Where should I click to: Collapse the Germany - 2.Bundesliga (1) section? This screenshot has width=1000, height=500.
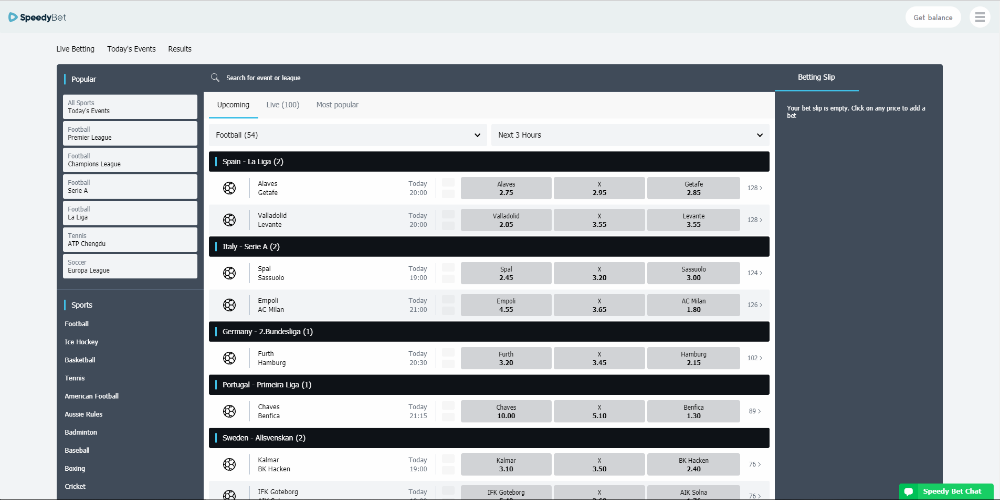[x=489, y=332]
